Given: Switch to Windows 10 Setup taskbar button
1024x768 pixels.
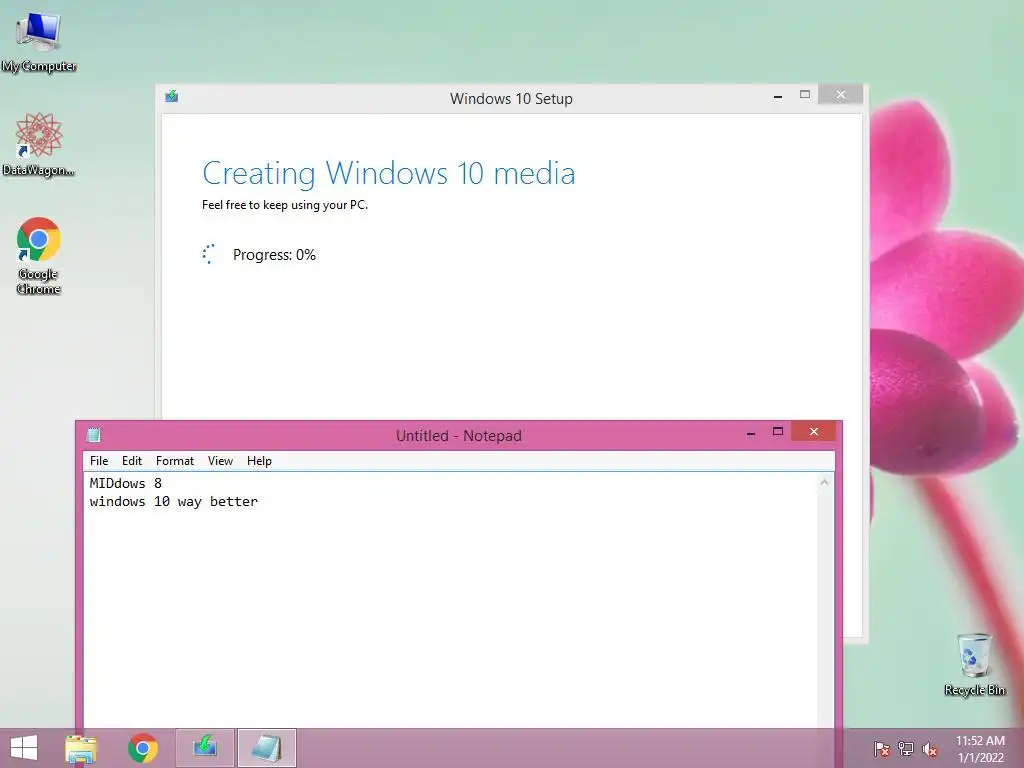Looking at the screenshot, I should pyautogui.click(x=205, y=748).
